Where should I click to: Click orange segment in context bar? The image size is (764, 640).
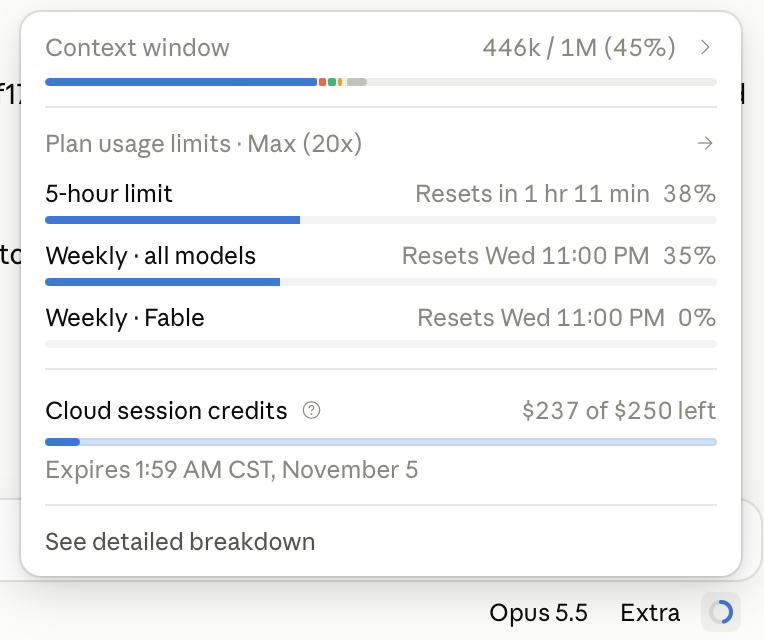(x=322, y=82)
